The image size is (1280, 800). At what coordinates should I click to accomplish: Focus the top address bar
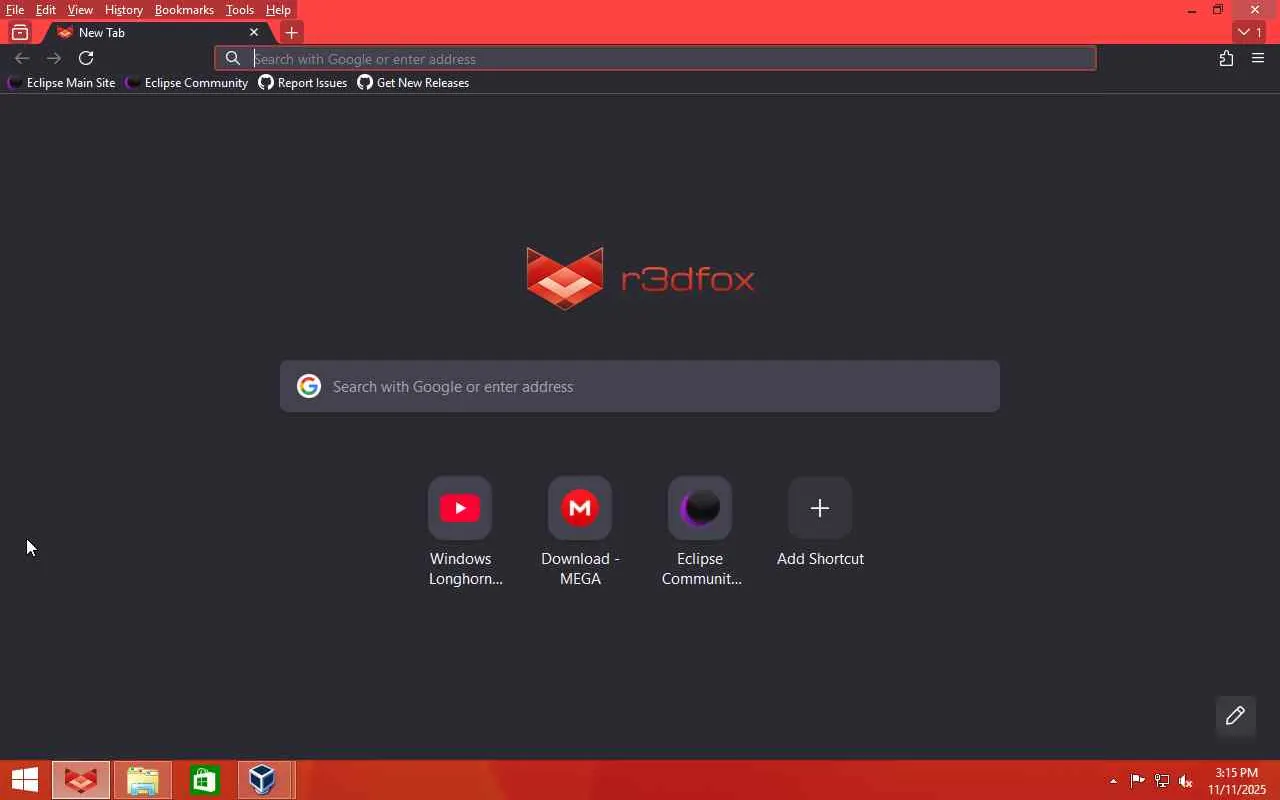[x=655, y=58]
